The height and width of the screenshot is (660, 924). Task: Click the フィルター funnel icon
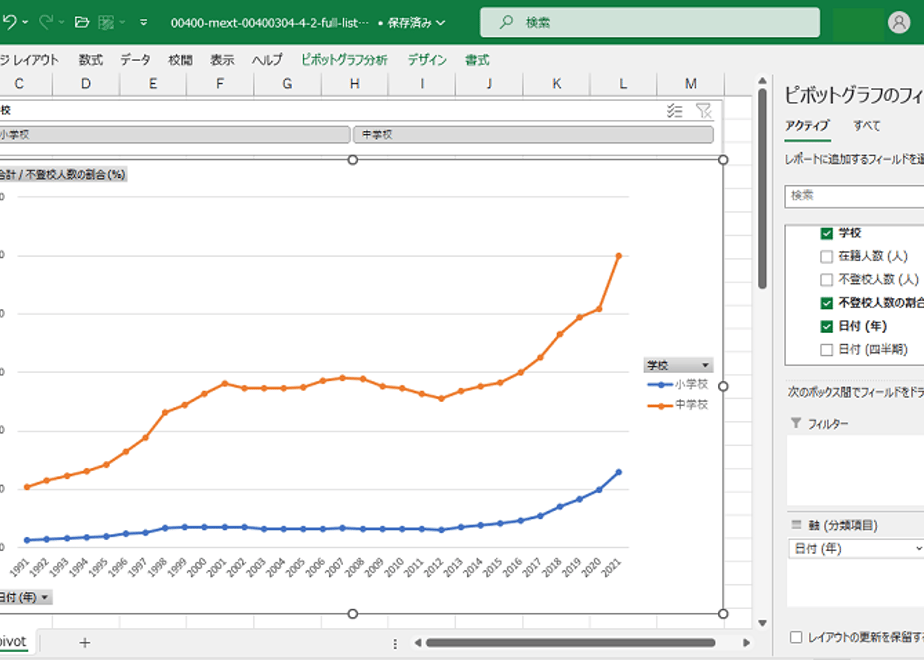coord(796,423)
